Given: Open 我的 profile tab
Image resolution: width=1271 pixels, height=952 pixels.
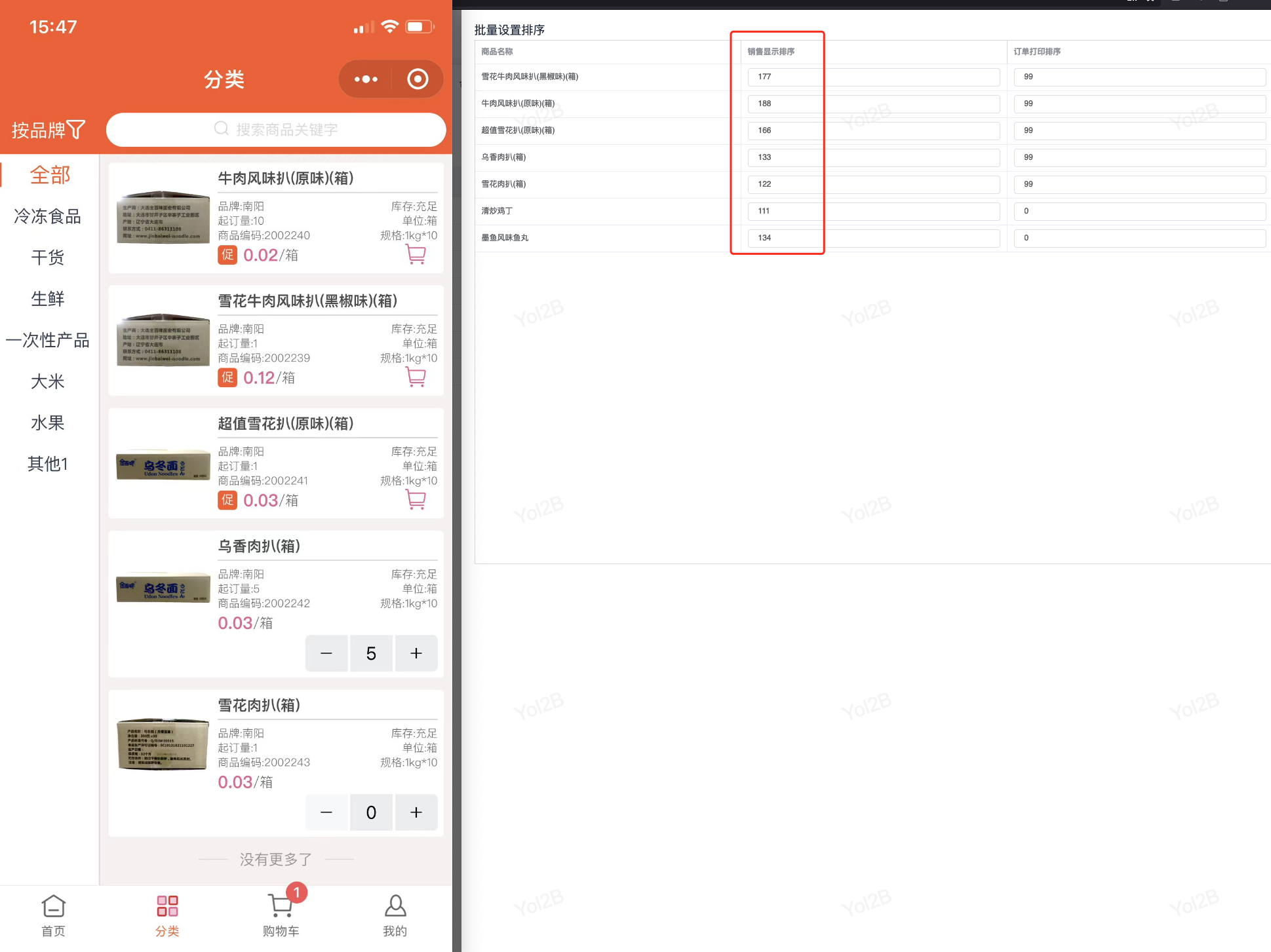Looking at the screenshot, I should (x=395, y=915).
